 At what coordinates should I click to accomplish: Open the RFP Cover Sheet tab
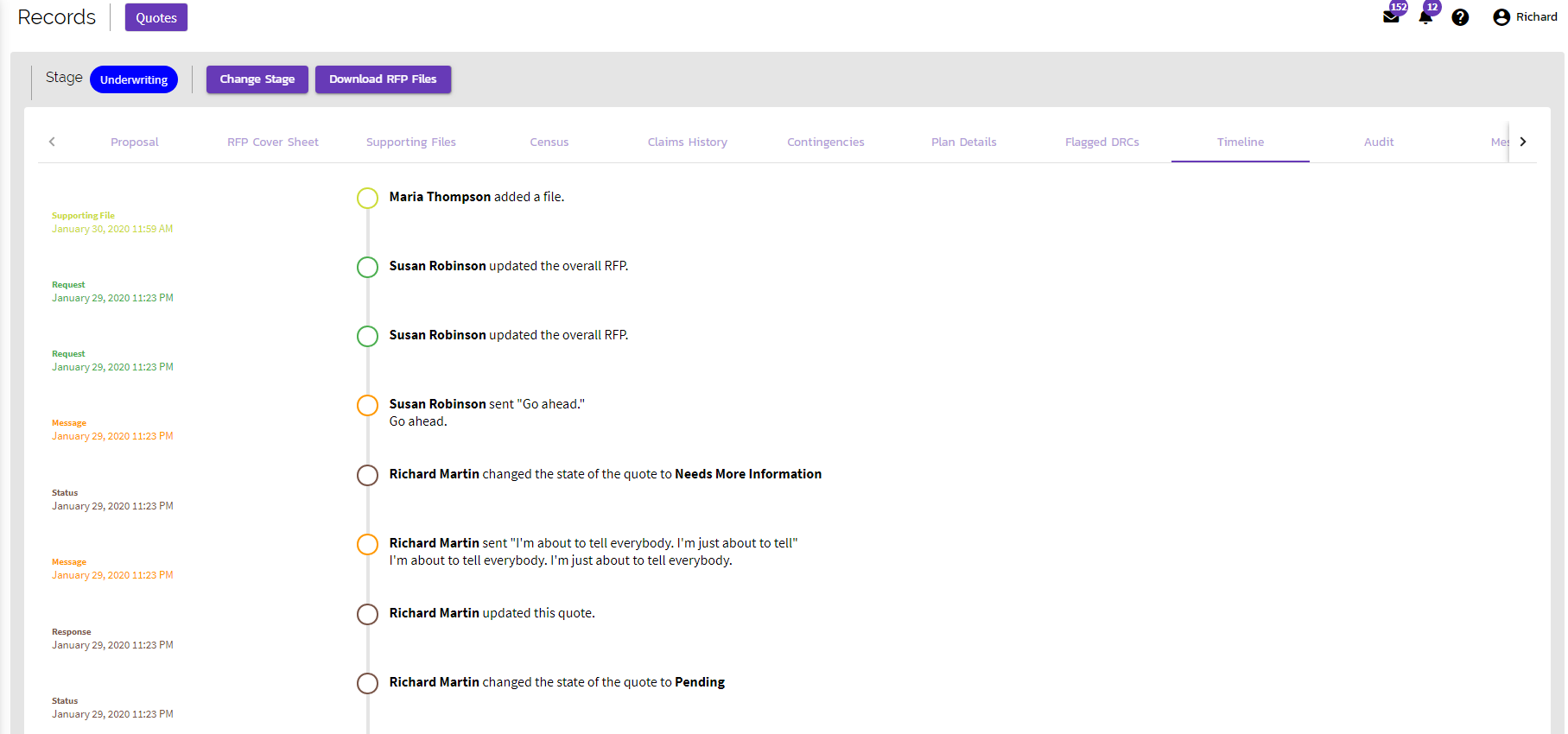273,142
